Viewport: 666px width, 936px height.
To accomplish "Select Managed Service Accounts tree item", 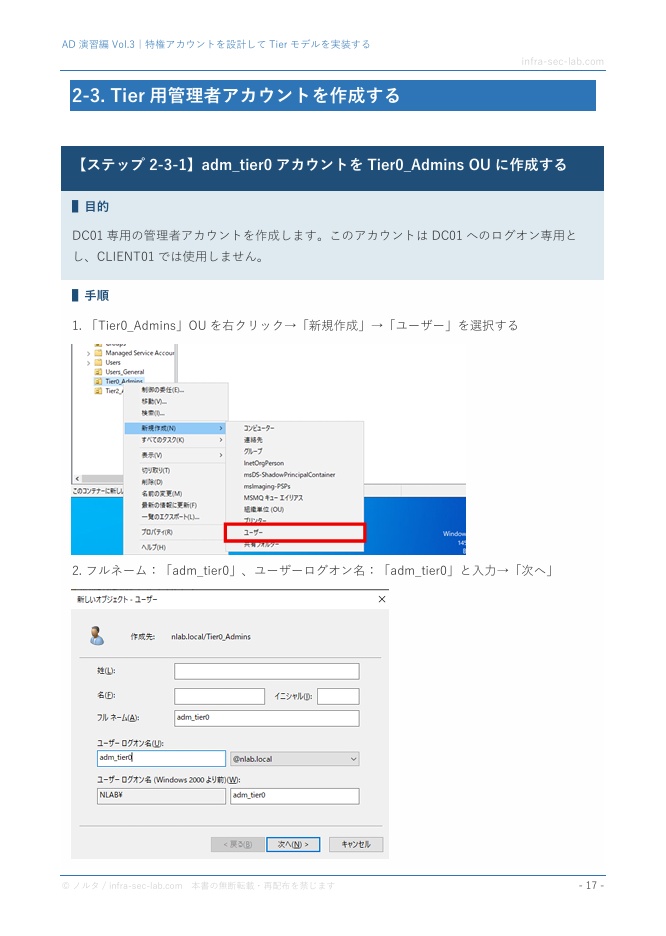I will pyautogui.click(x=140, y=353).
